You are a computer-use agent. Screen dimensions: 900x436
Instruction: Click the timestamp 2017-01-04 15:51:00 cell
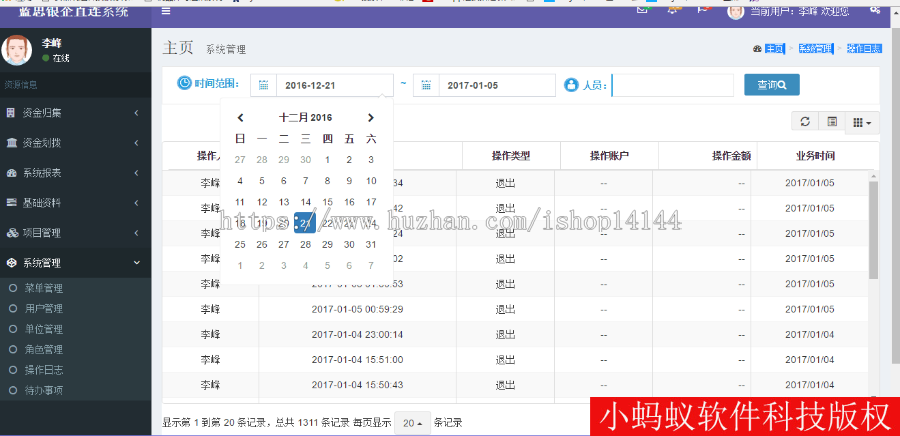click(357, 360)
